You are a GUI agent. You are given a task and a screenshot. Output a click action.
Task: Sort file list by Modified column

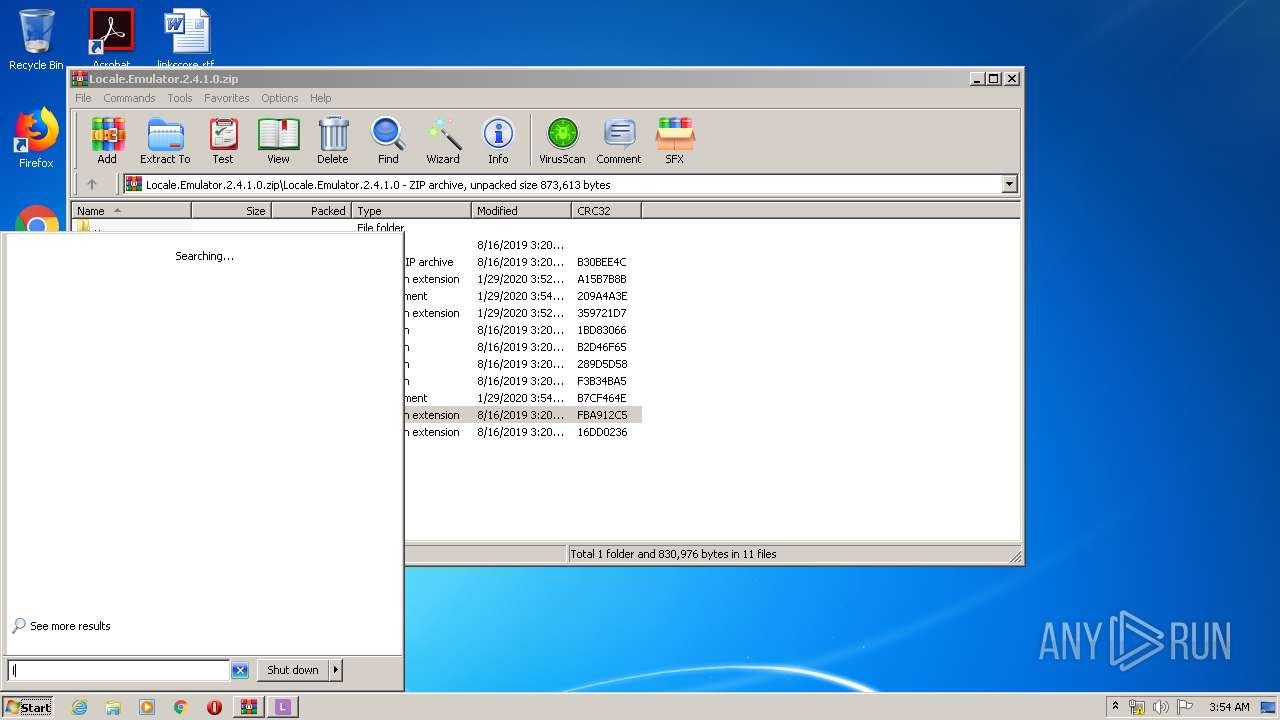point(521,210)
